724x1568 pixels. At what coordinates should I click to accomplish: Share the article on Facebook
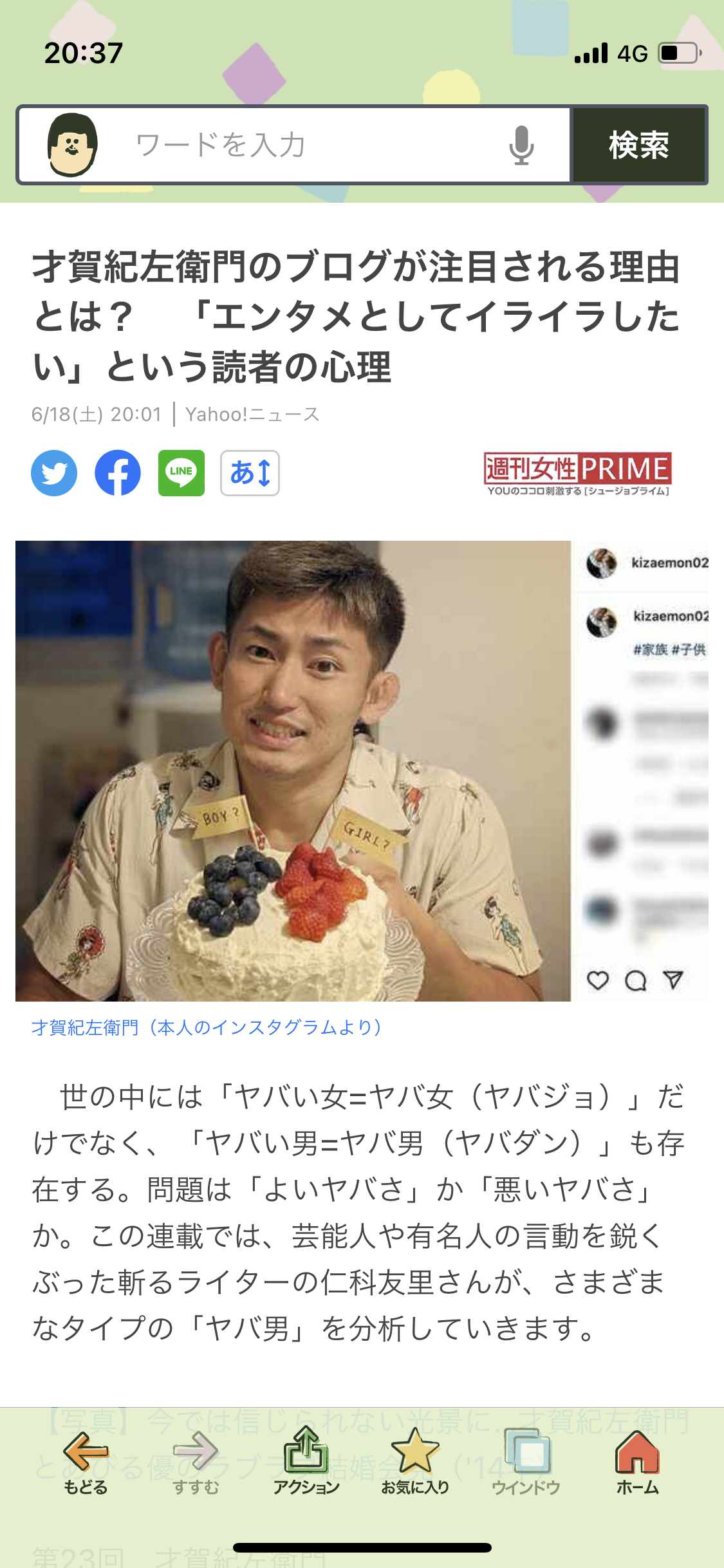tap(118, 473)
